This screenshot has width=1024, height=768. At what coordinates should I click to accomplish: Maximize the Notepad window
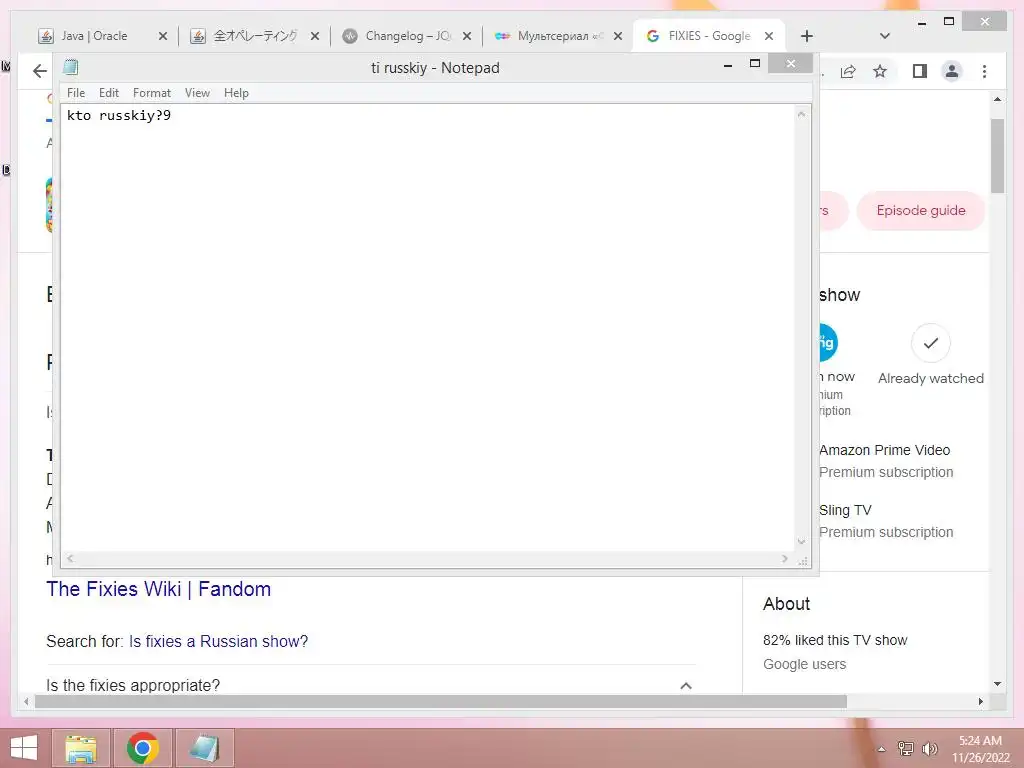tap(755, 63)
